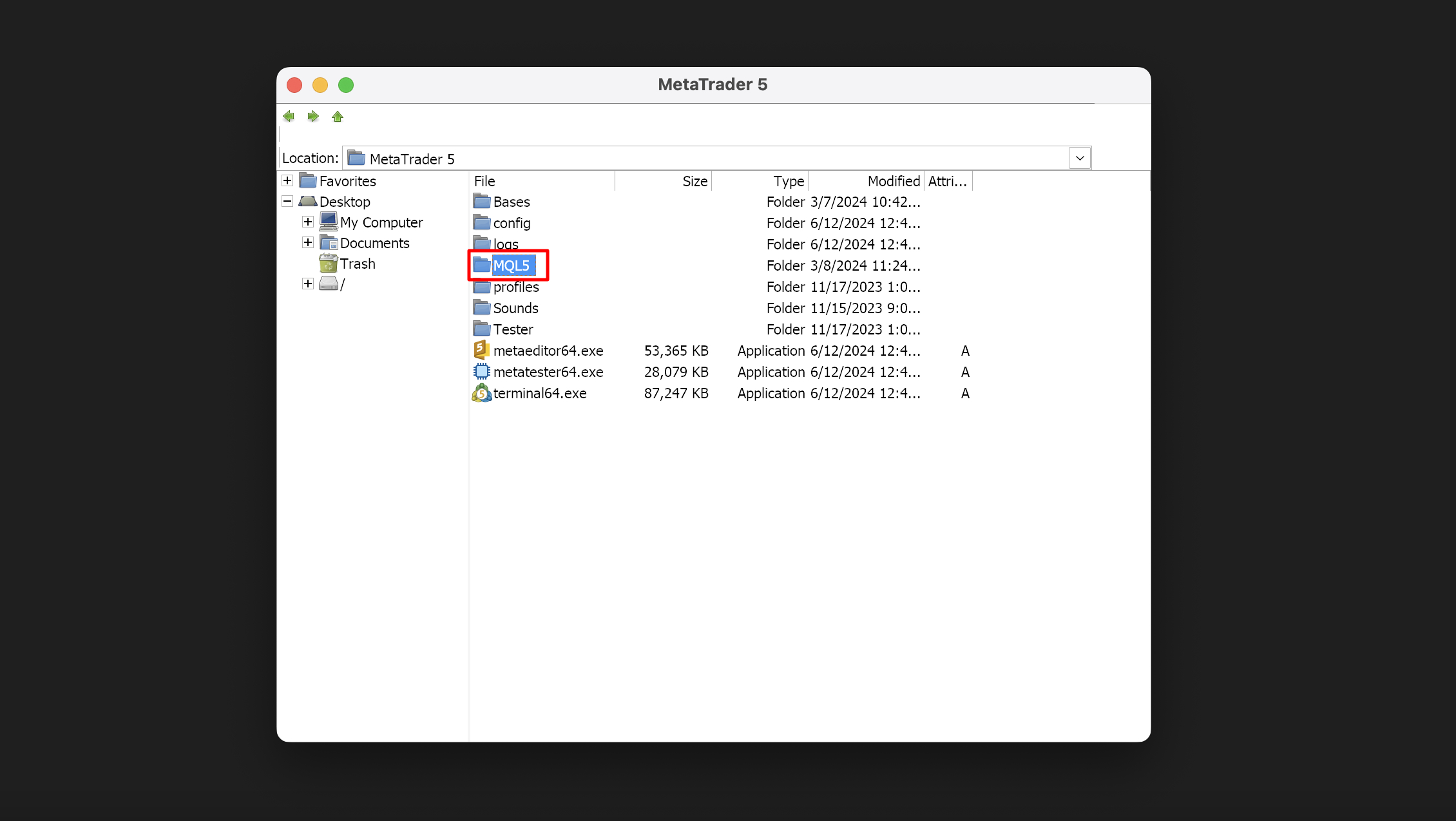Sort by the Modified column header

click(x=867, y=181)
